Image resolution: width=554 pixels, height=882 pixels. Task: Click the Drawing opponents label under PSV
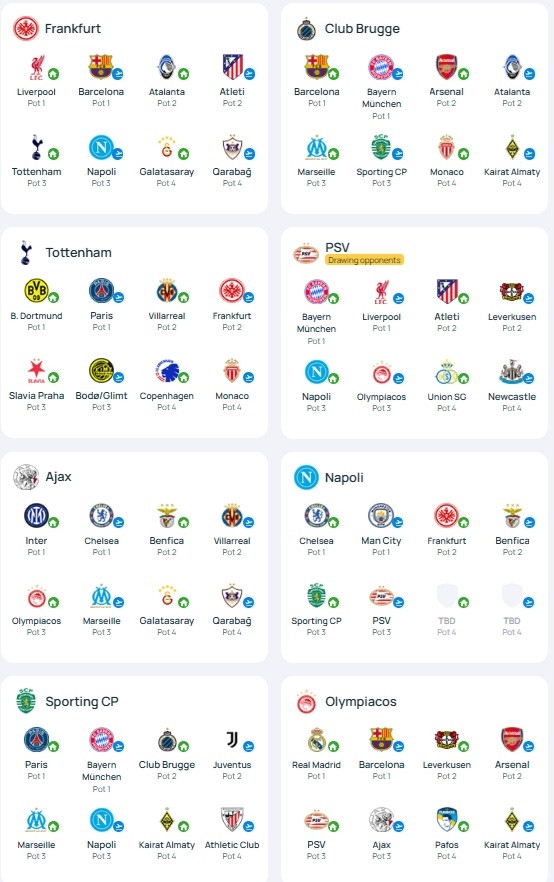tap(364, 260)
